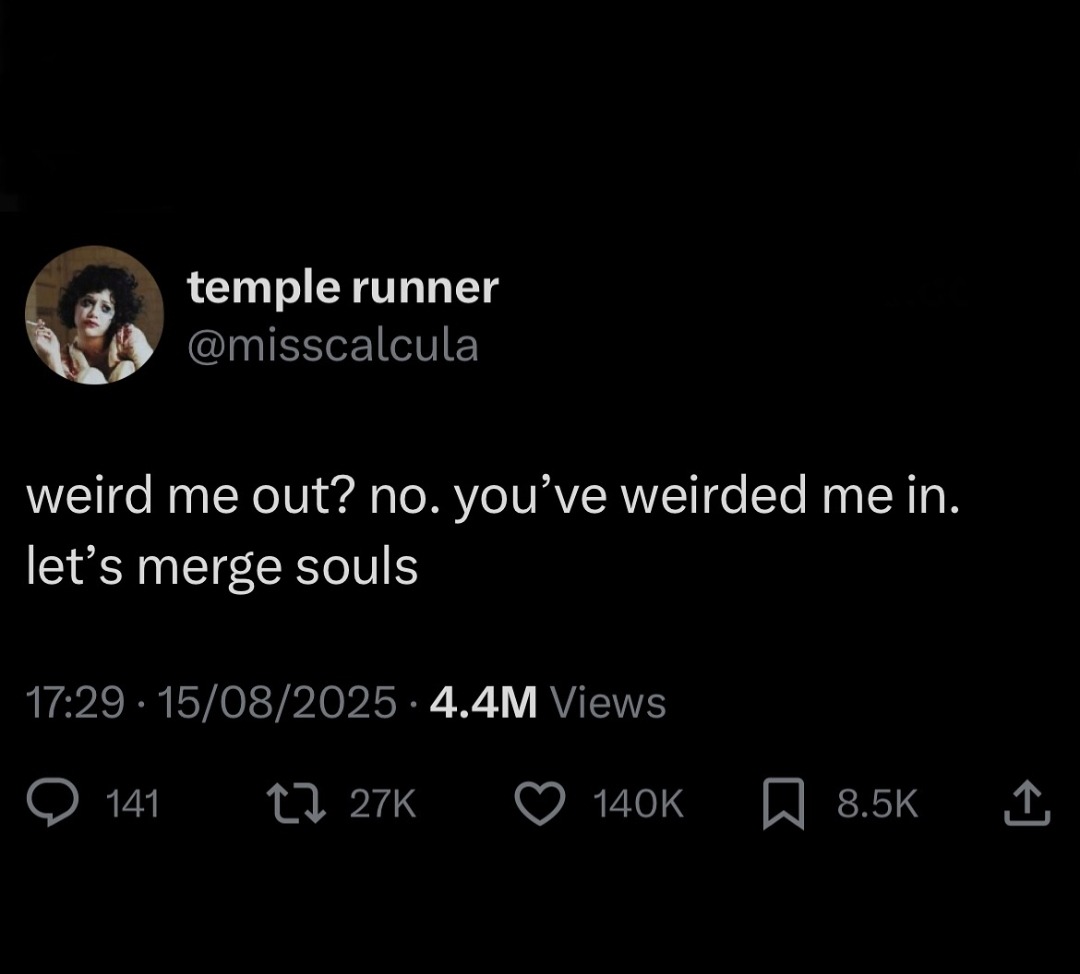The width and height of the screenshot is (1080, 974).
Task: Click the 17:29 timestamp
Action: point(74,702)
